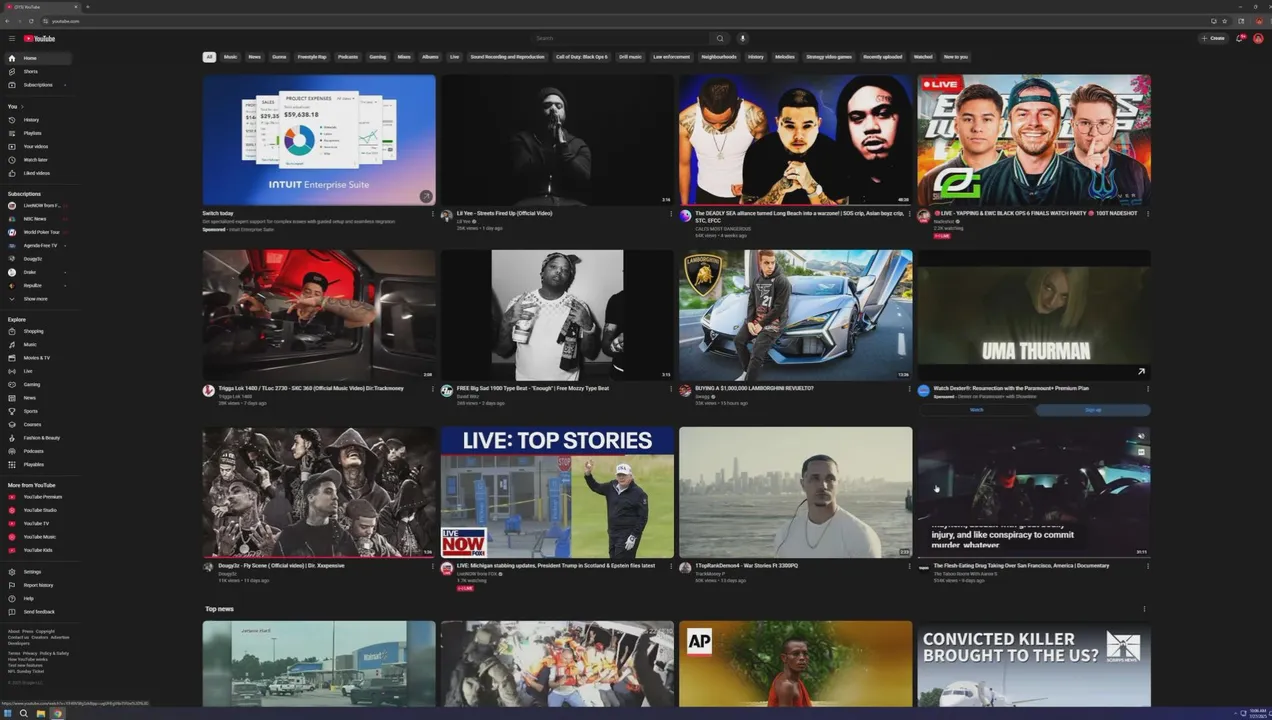Open Report history in sidebar
The width and height of the screenshot is (1272, 720).
pos(38,585)
